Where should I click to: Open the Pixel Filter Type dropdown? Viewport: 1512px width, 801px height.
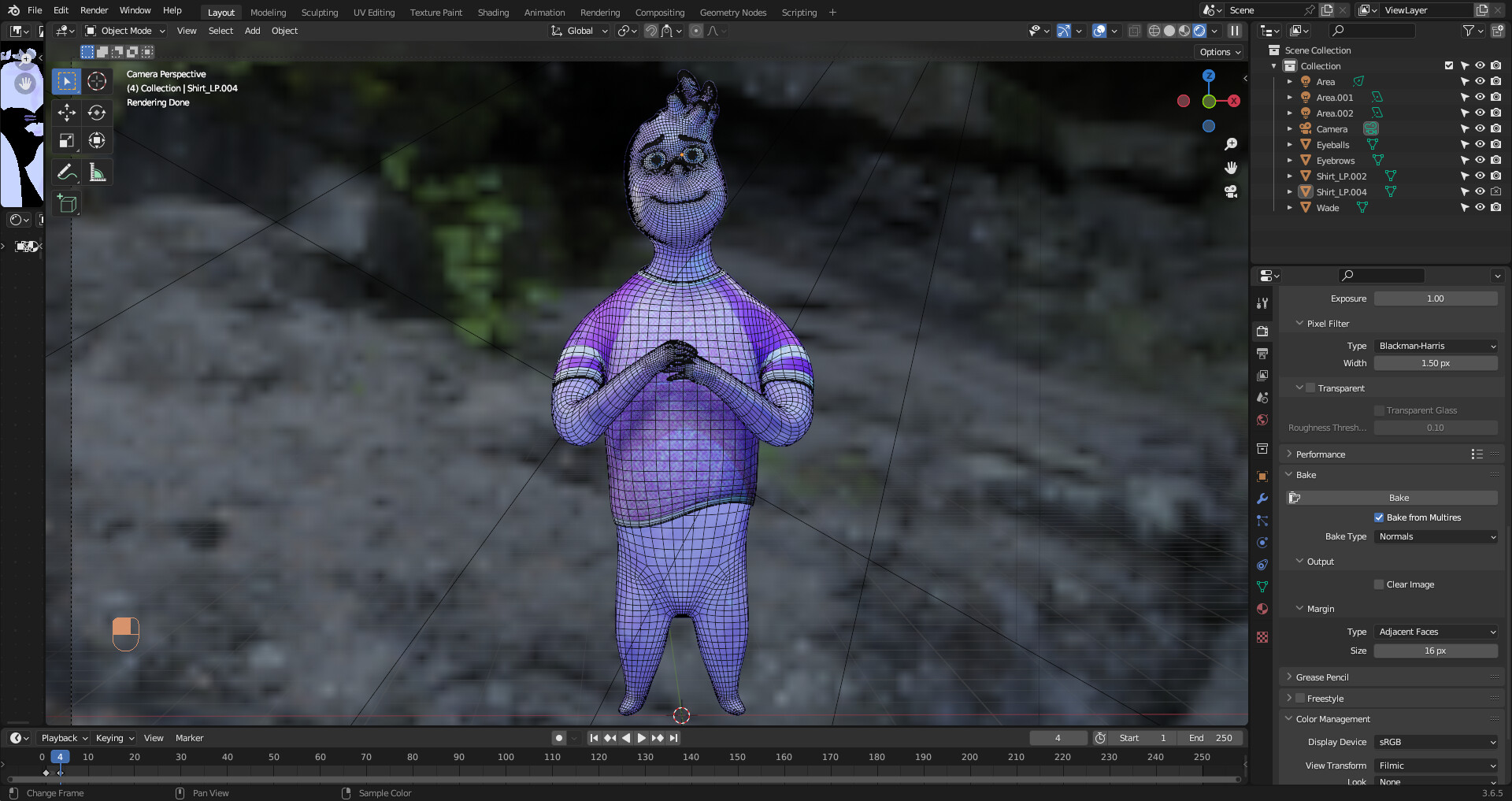click(x=1435, y=346)
